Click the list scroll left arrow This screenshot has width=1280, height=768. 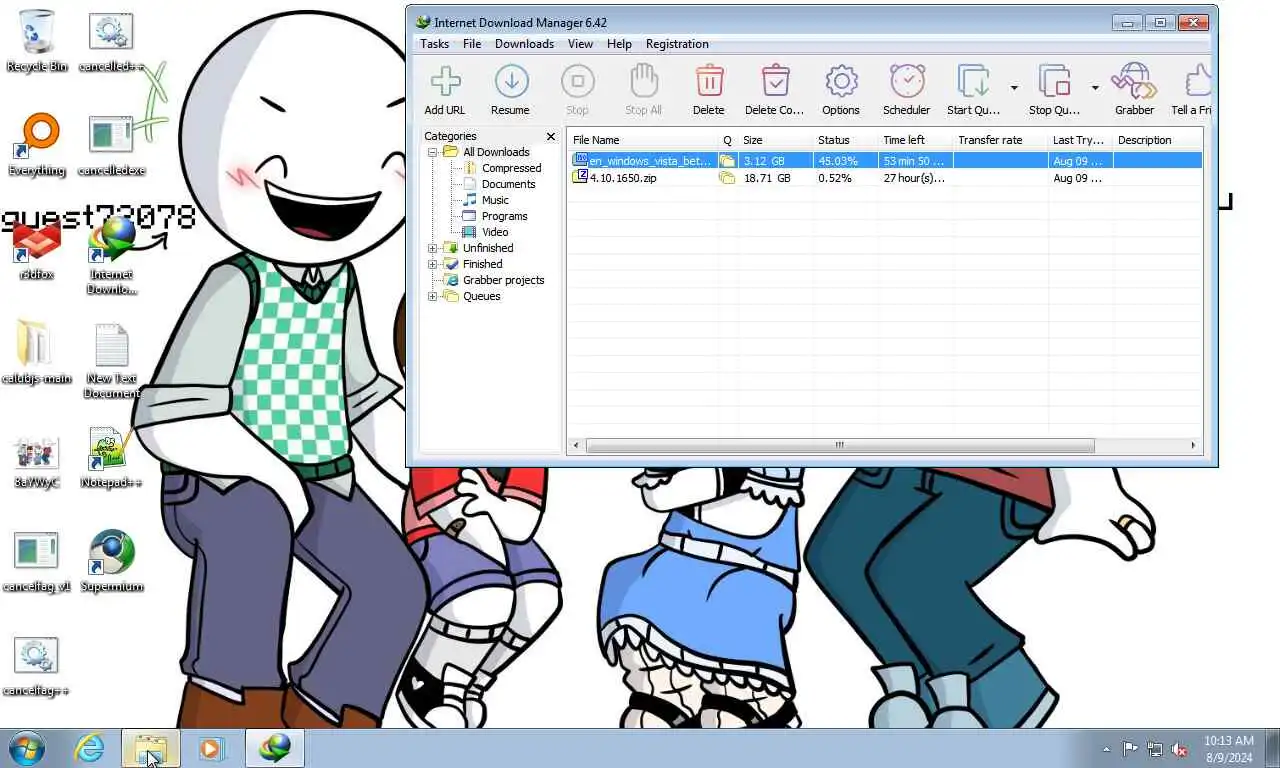click(576, 445)
